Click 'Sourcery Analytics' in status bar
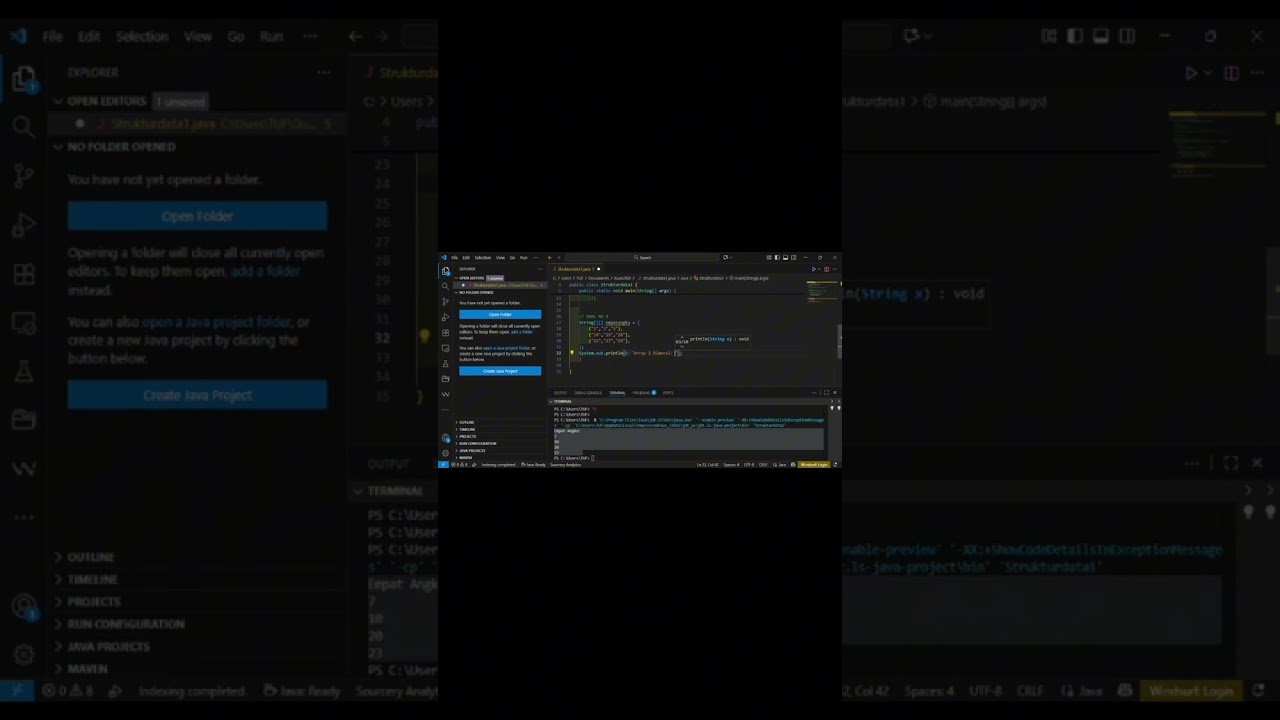This screenshot has height=720, width=1280. point(566,465)
